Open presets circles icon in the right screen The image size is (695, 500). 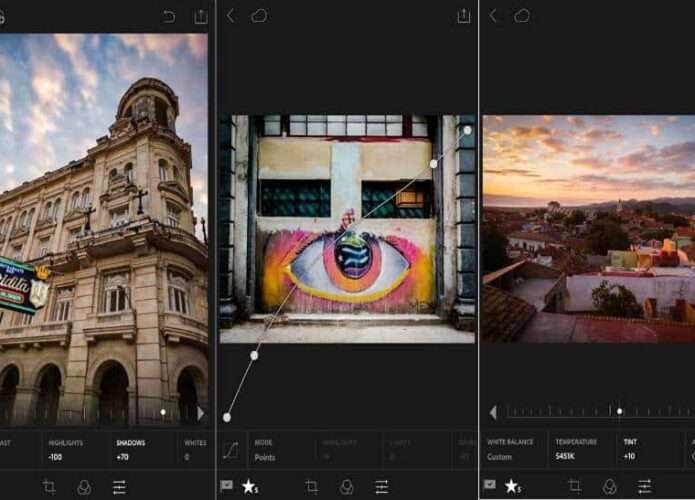(609, 487)
